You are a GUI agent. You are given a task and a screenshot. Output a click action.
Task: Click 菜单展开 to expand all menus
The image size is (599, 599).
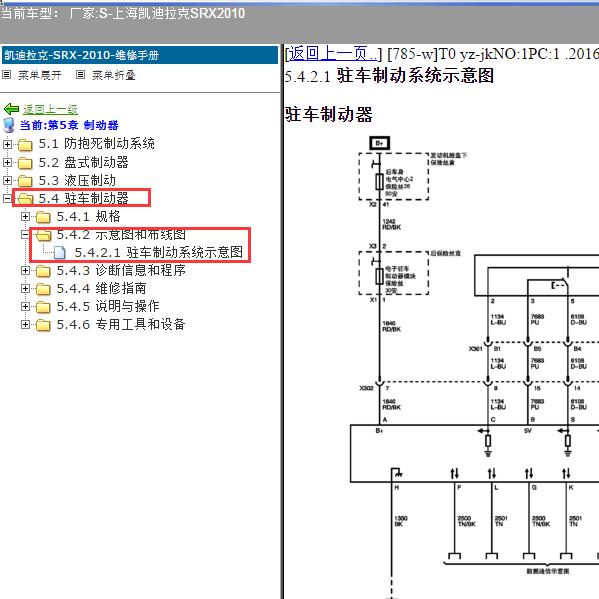(40, 75)
